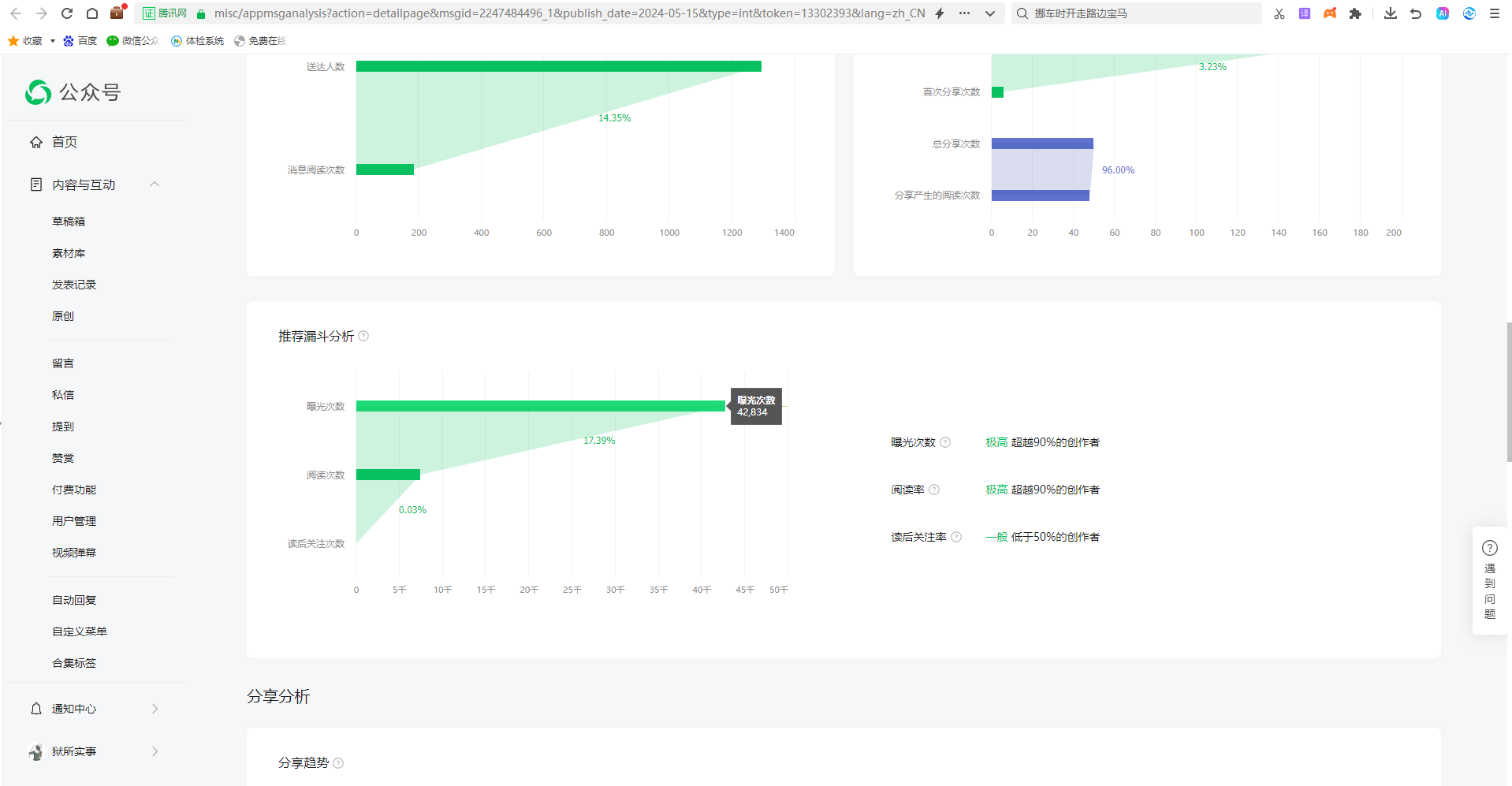Viewport: 1512px width, 786px height.
Task: Reload the current page
Action: 67,13
